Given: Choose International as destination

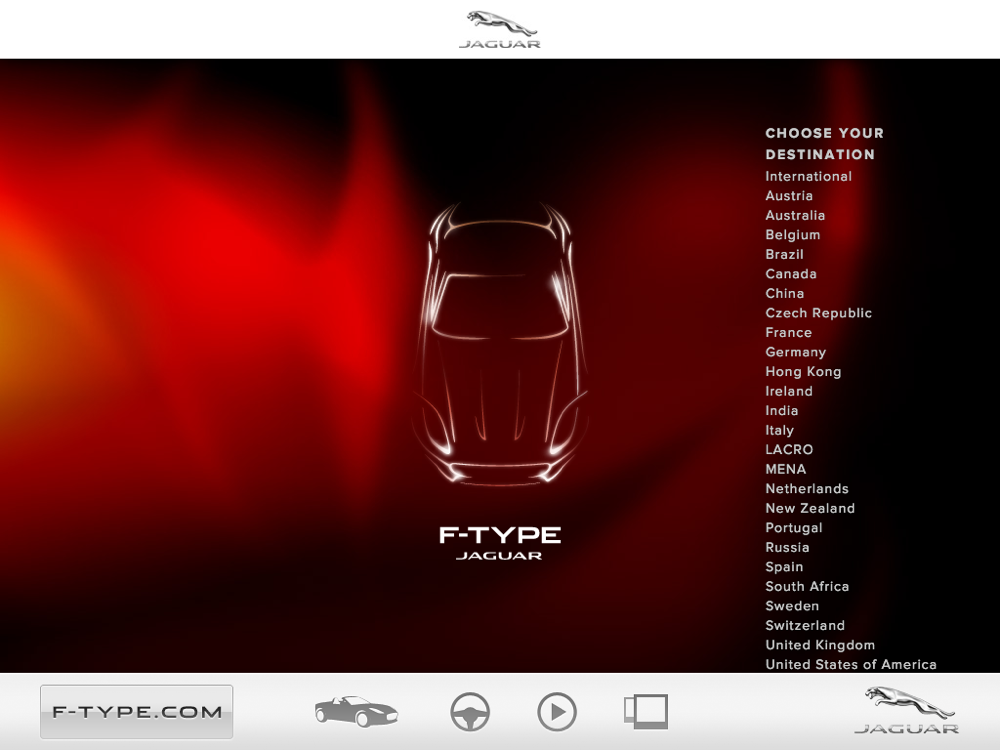Looking at the screenshot, I should (809, 177).
